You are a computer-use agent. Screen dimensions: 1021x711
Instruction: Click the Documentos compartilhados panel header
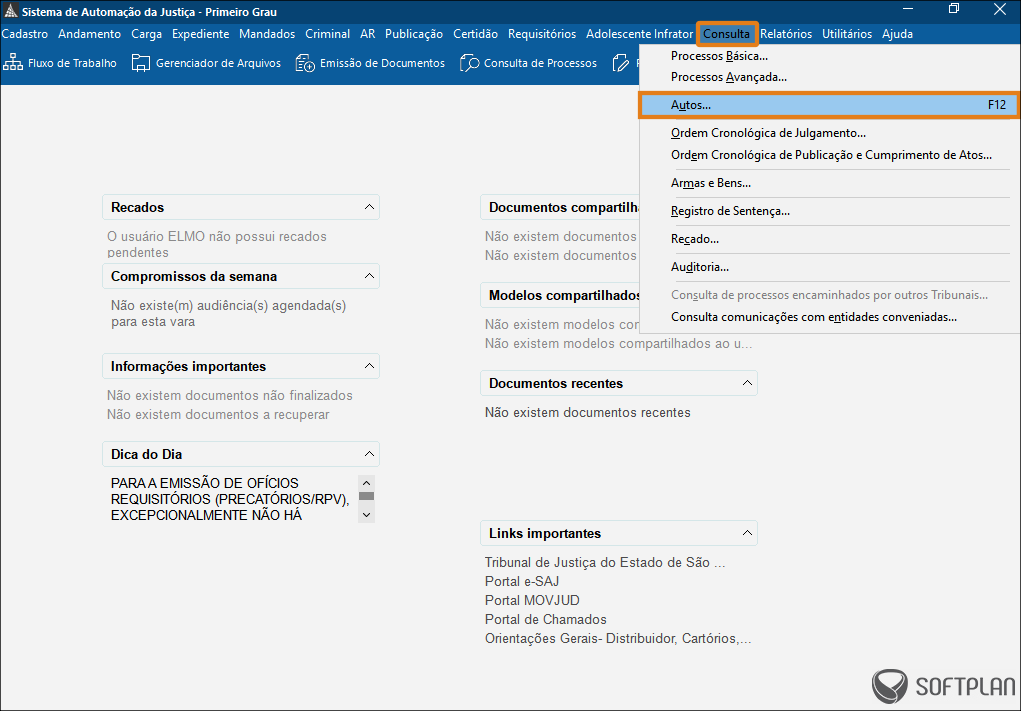pos(560,207)
